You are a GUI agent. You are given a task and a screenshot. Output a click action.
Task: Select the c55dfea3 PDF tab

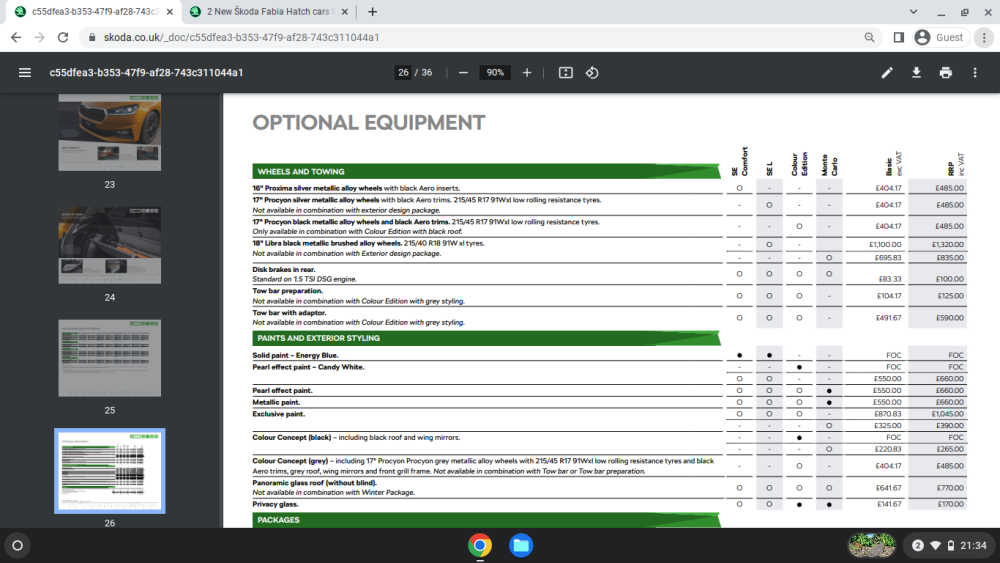(x=92, y=11)
